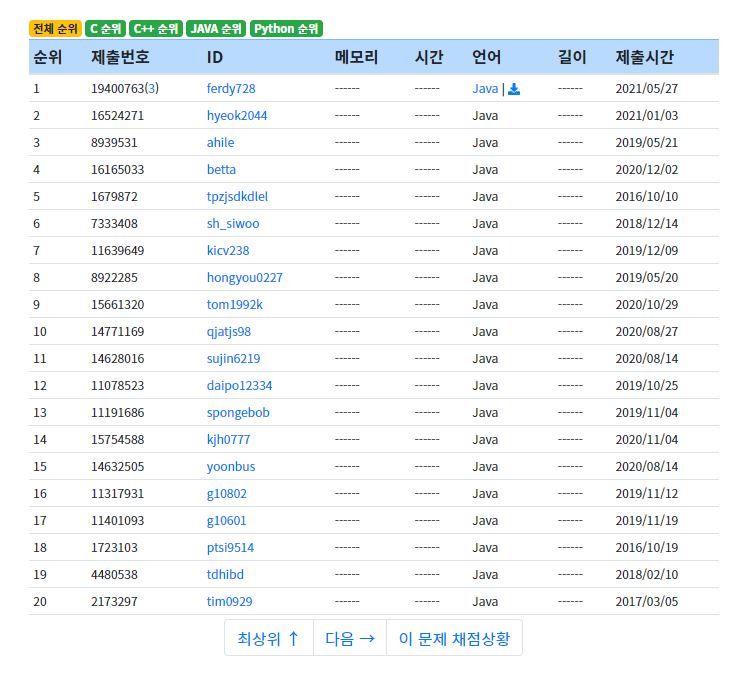Click submission number 16165033
The image size is (742, 674).
pyautogui.click(x=117, y=169)
